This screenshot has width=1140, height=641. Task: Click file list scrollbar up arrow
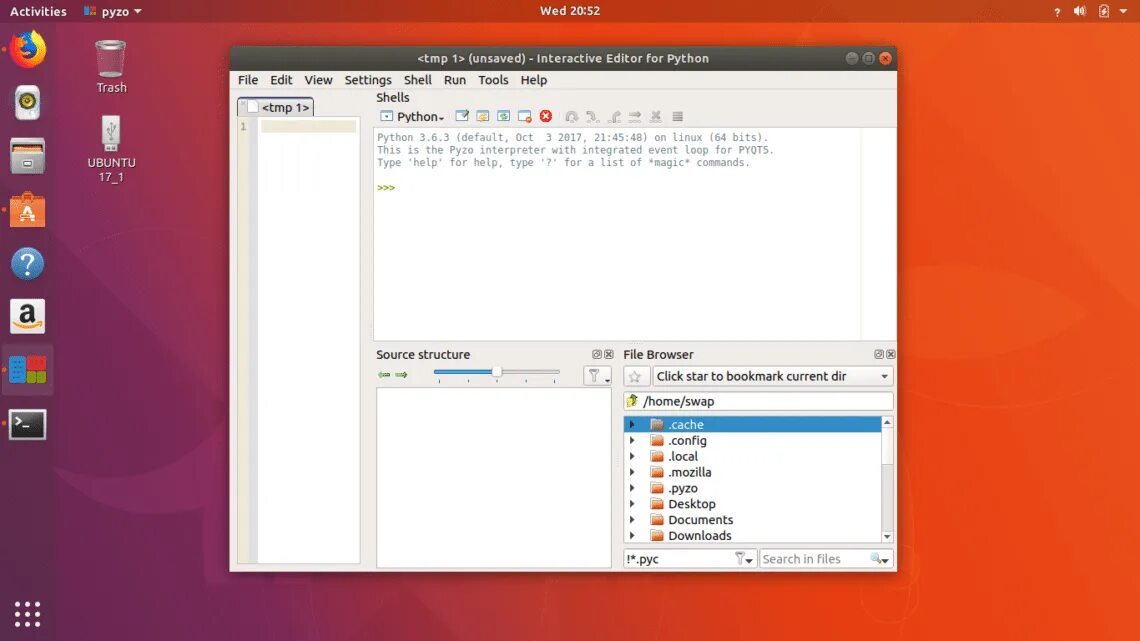[887, 422]
